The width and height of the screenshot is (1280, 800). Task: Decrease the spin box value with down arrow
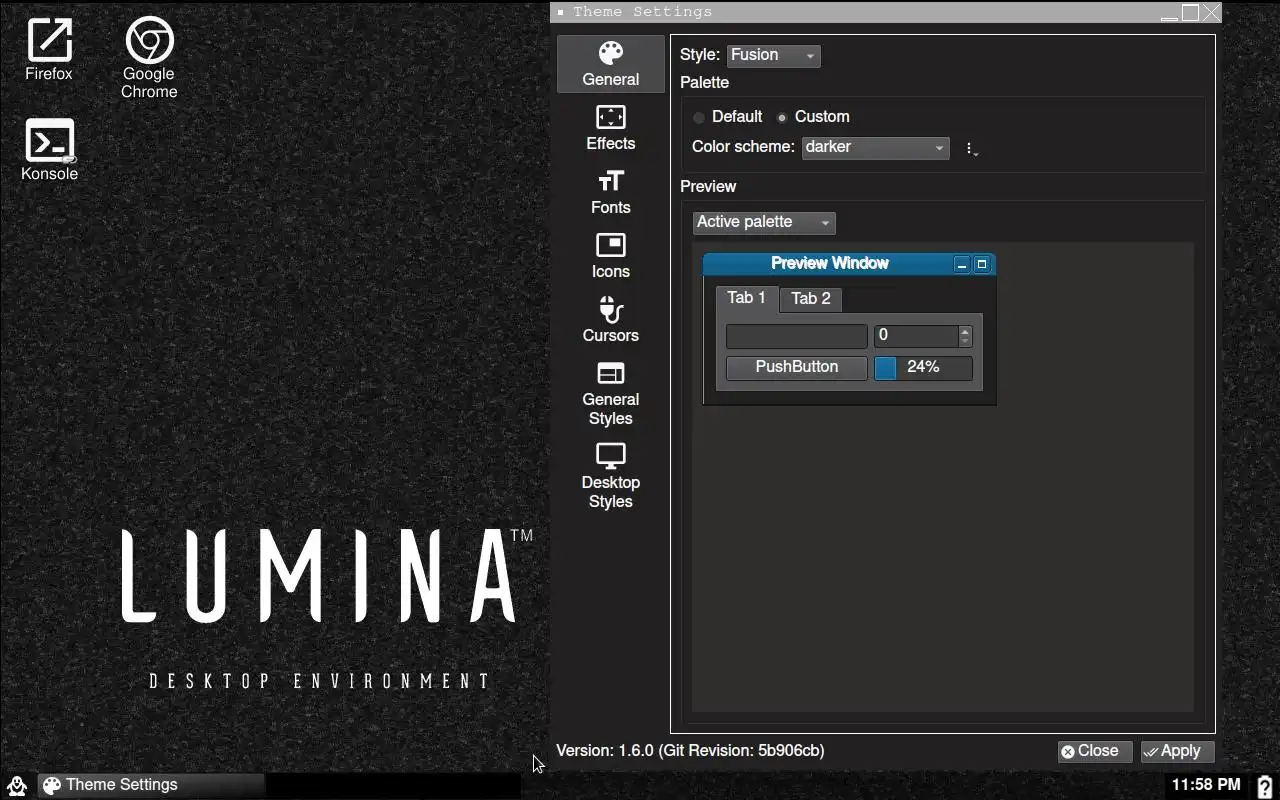[965, 342]
